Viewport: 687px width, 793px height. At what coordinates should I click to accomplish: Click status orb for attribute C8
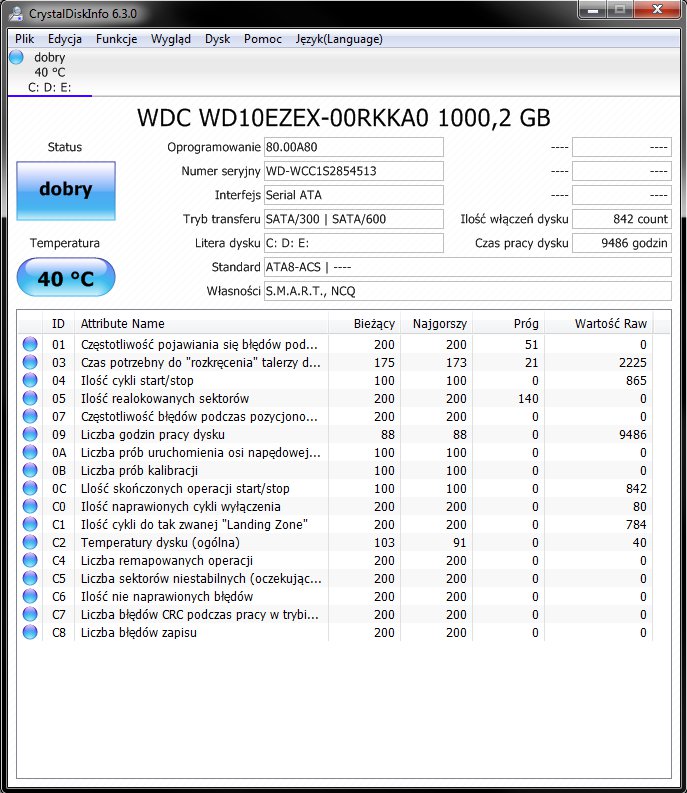pos(30,632)
